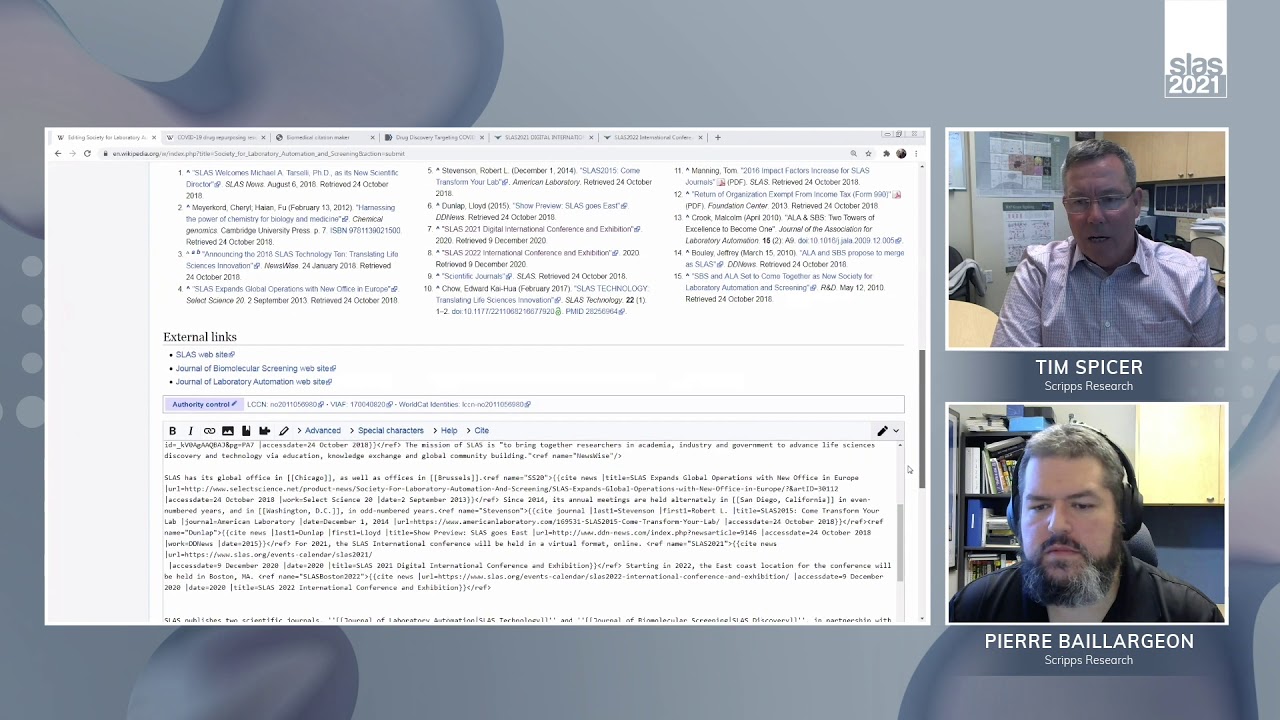Open the SLAS web site link
Screen dimensions: 1280x720
click(x=204, y=355)
